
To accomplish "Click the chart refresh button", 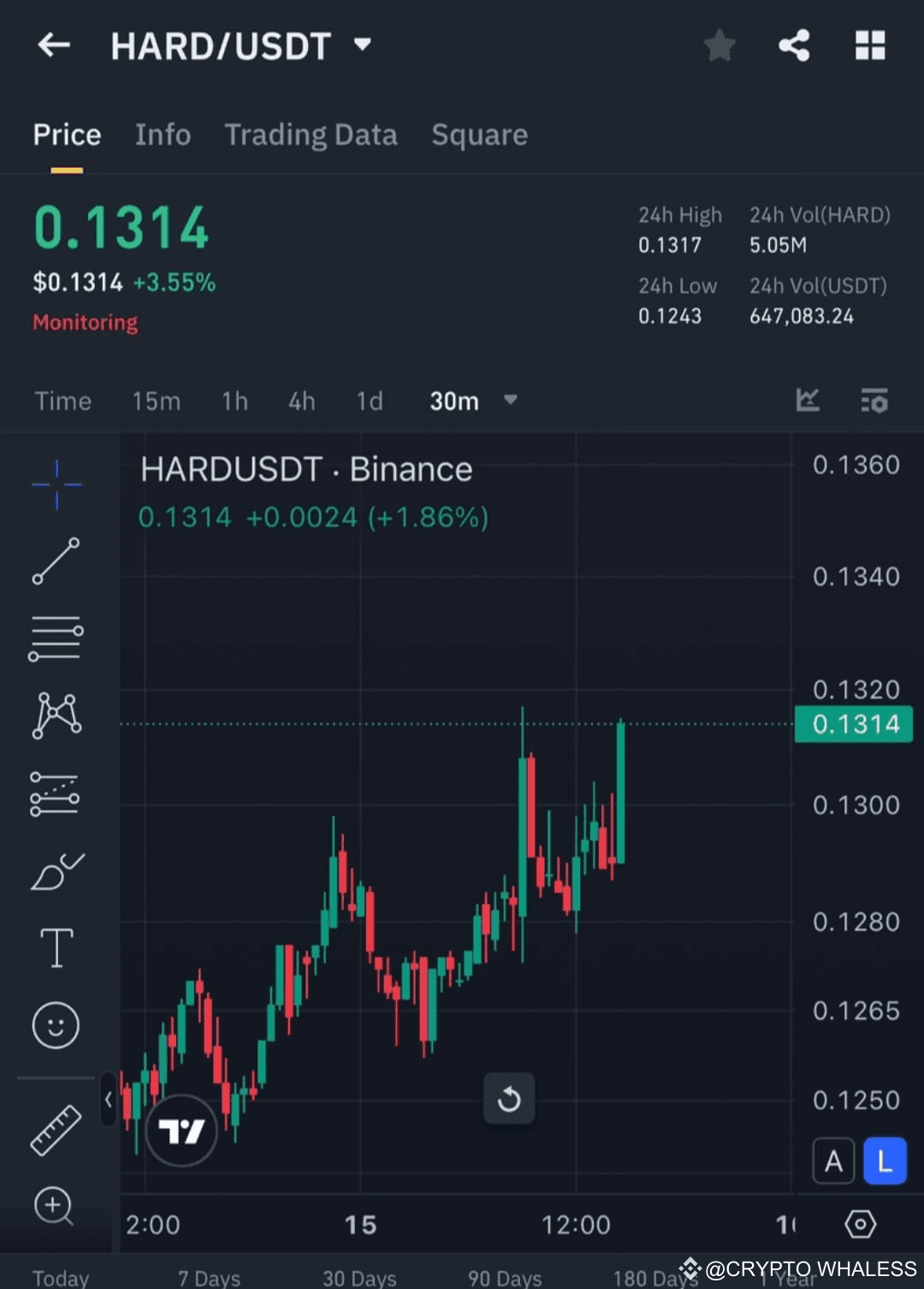I will 509,1099.
